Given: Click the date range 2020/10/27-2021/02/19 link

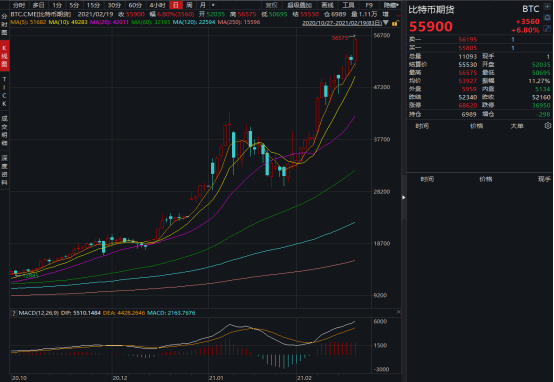Looking at the screenshot, I should 342,23.
